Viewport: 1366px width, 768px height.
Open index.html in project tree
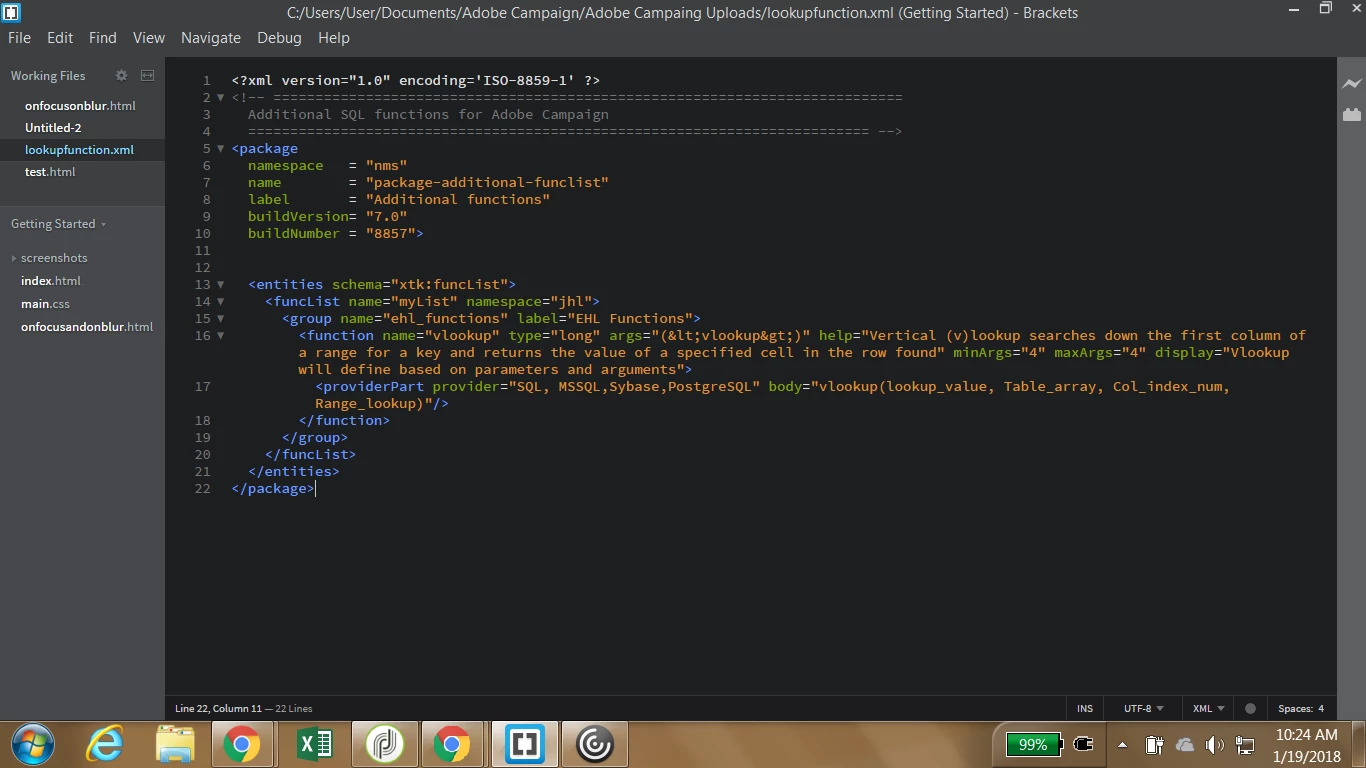click(51, 281)
